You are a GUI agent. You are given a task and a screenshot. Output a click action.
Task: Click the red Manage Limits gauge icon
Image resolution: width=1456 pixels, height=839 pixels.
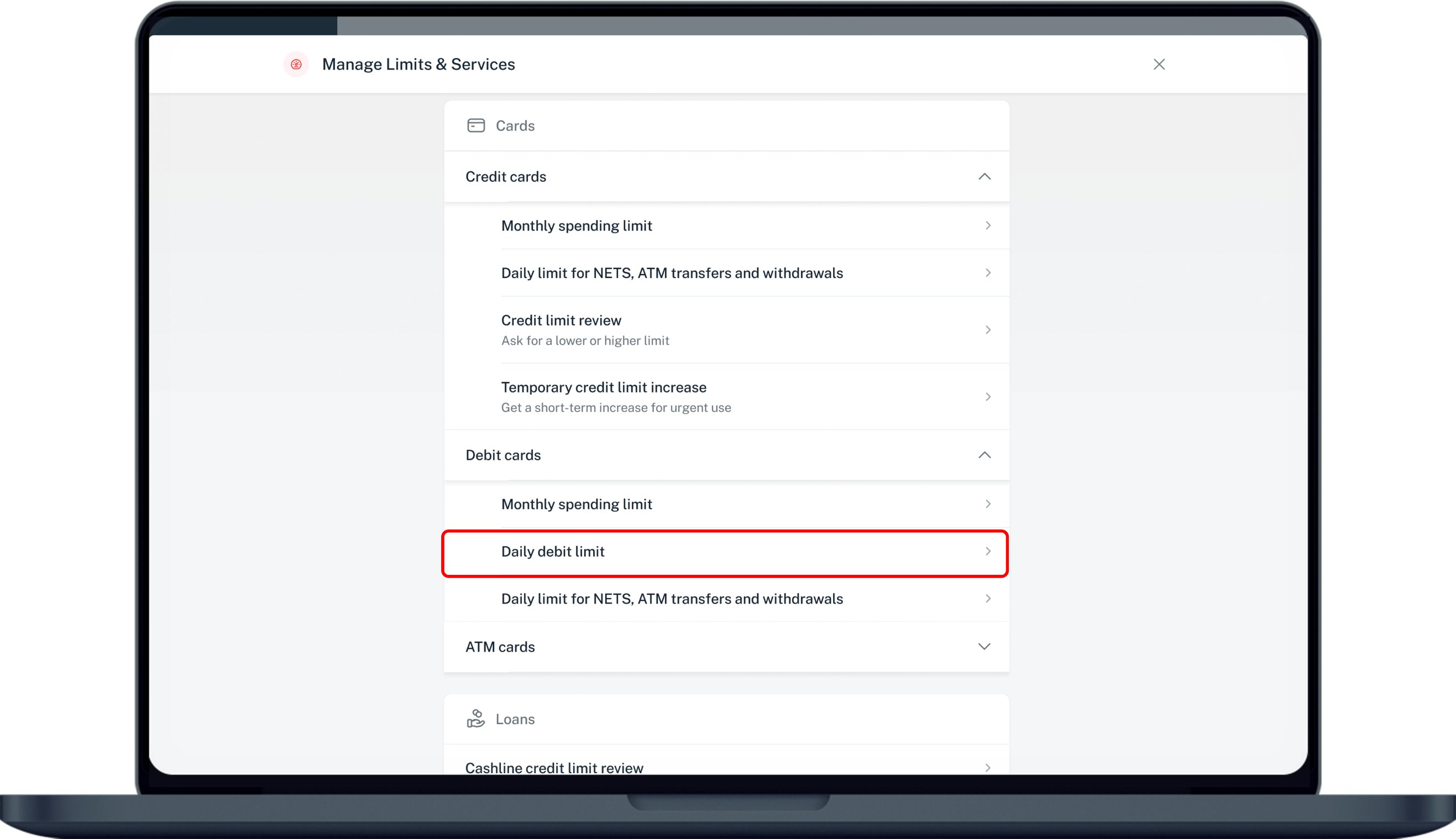click(296, 65)
